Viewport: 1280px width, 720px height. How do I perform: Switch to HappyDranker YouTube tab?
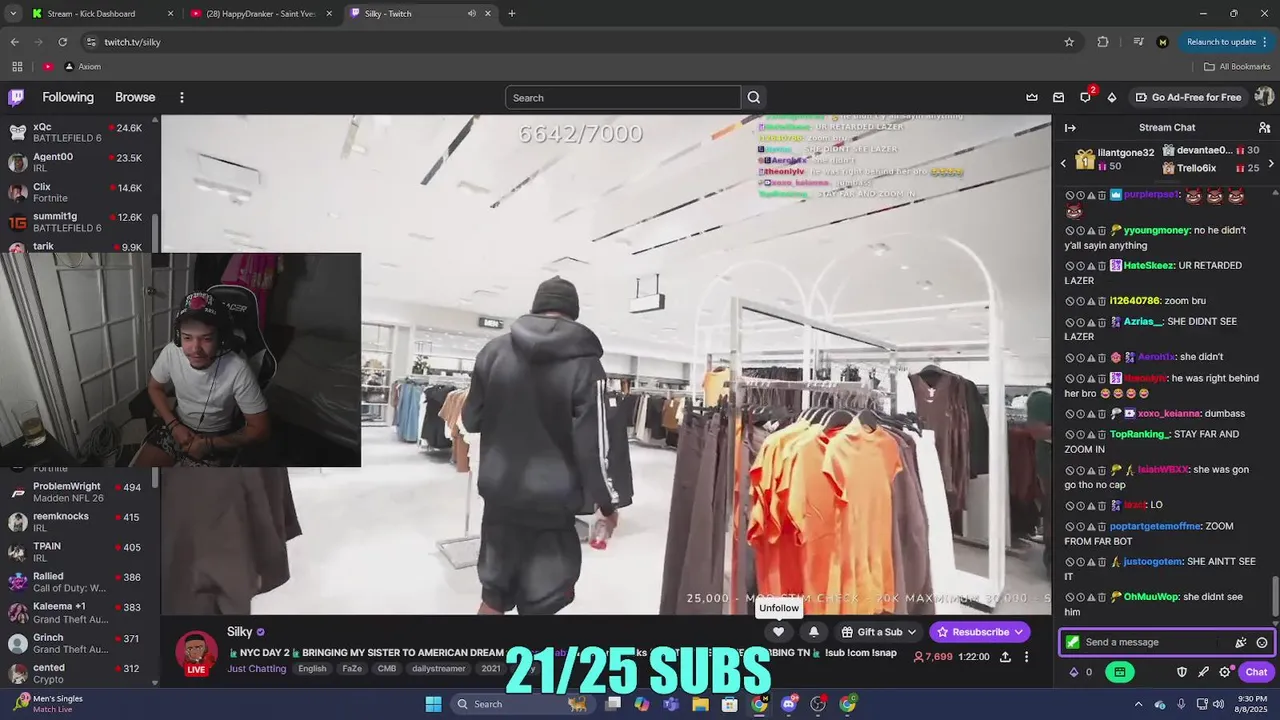260,14
